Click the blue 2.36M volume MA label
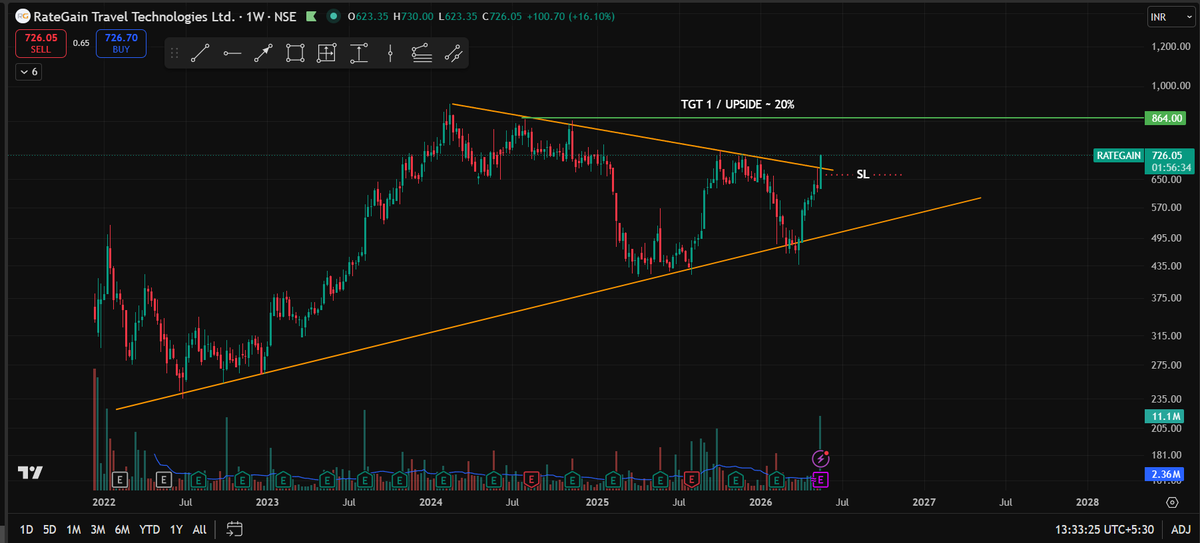The width and height of the screenshot is (1200, 543). pos(1167,473)
